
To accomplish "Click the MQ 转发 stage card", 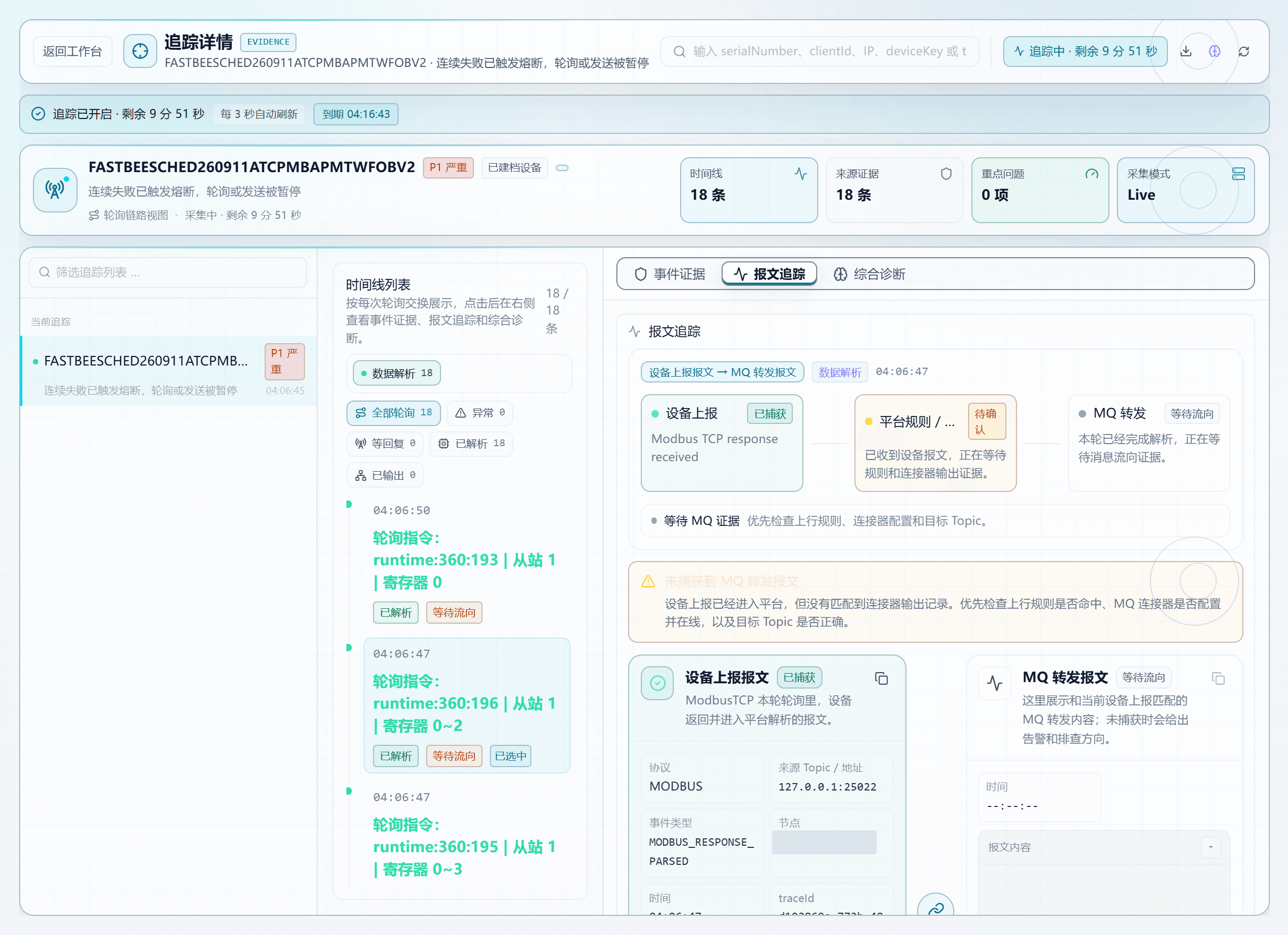I will [1148, 443].
